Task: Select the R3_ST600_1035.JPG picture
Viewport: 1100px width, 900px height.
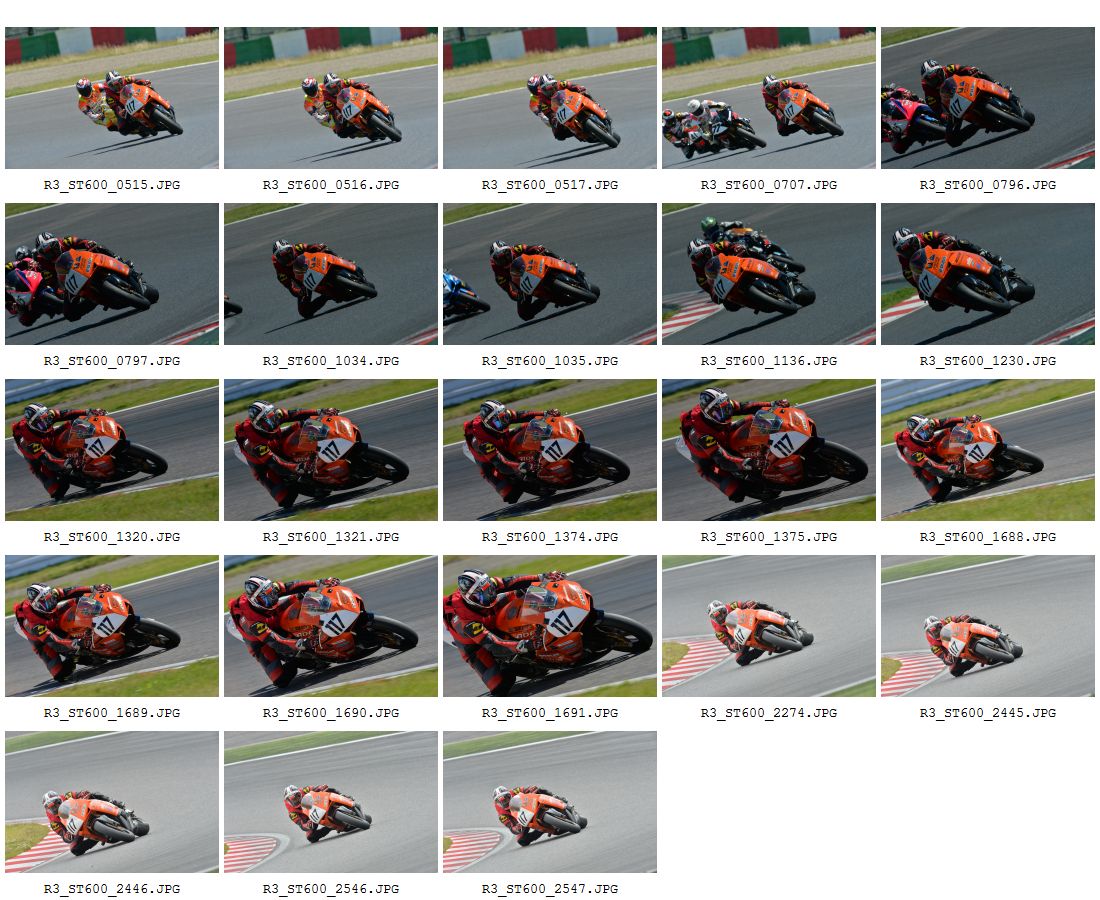Action: [550, 274]
